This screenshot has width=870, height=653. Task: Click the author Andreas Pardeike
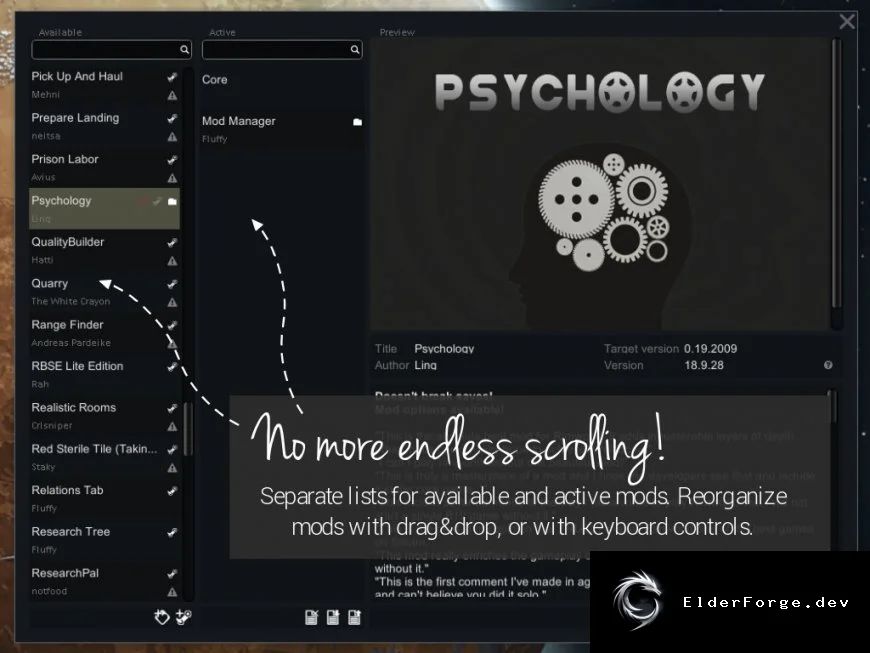(x=71, y=343)
